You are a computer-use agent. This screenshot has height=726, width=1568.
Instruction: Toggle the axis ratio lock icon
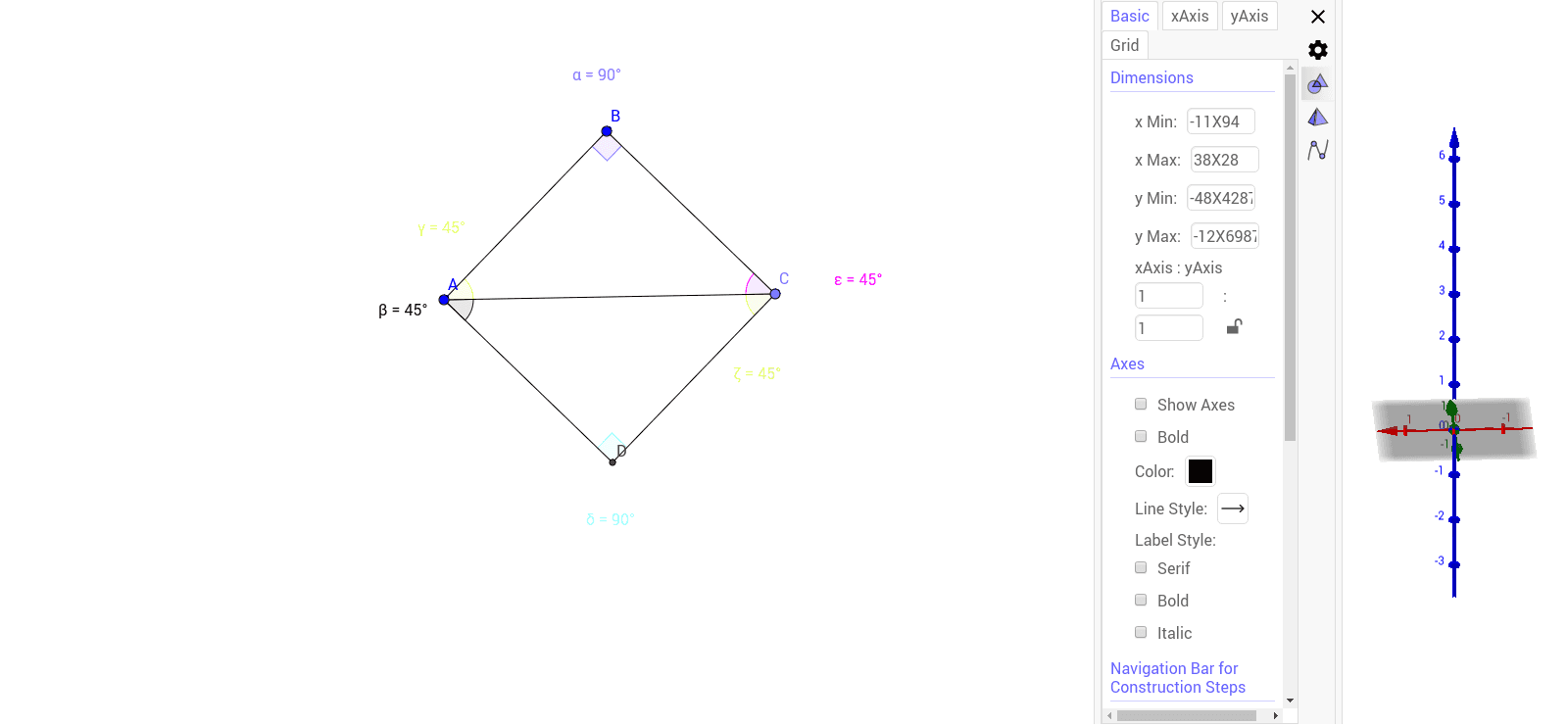[x=1235, y=326]
